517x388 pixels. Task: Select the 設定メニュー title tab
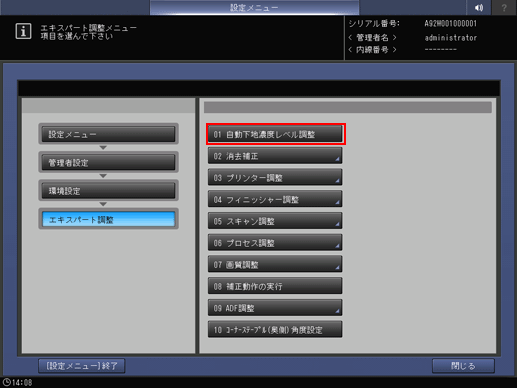pos(254,7)
